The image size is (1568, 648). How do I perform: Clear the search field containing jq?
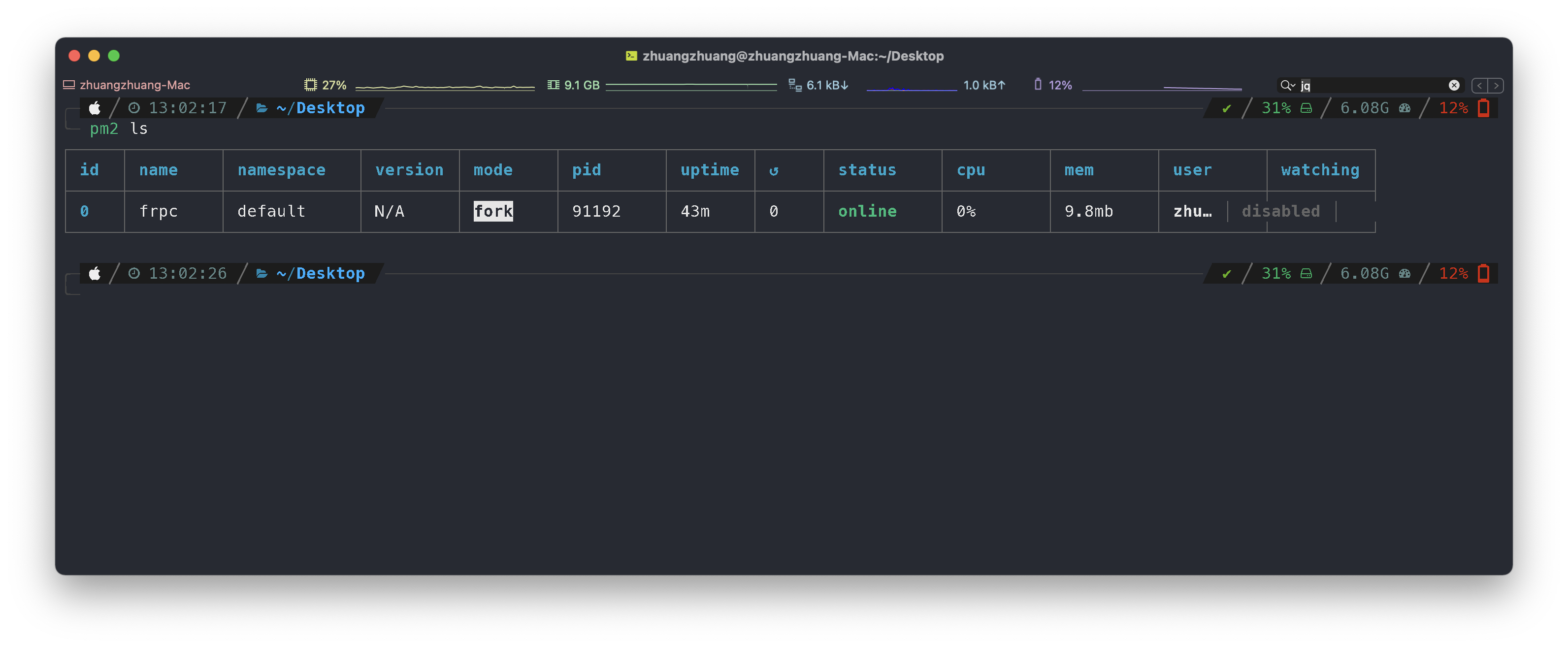1454,85
